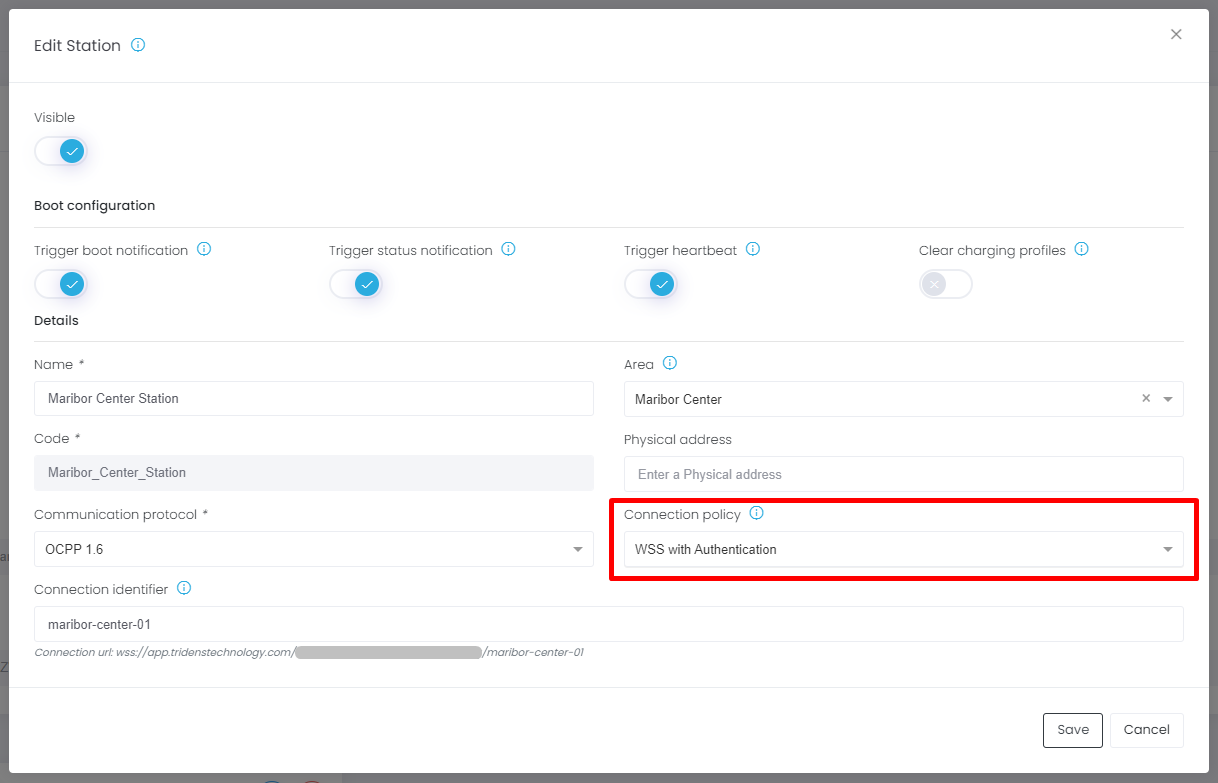Click the info icon beside Edit Station title
This screenshot has width=1218, height=783.
[138, 45]
